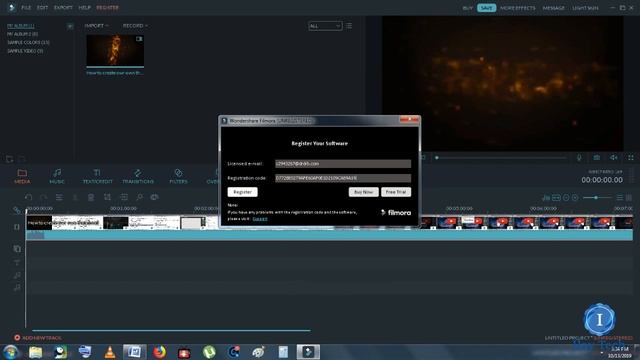
Task: Click the magnifier icon in timeline toolbar
Action: coord(140,198)
